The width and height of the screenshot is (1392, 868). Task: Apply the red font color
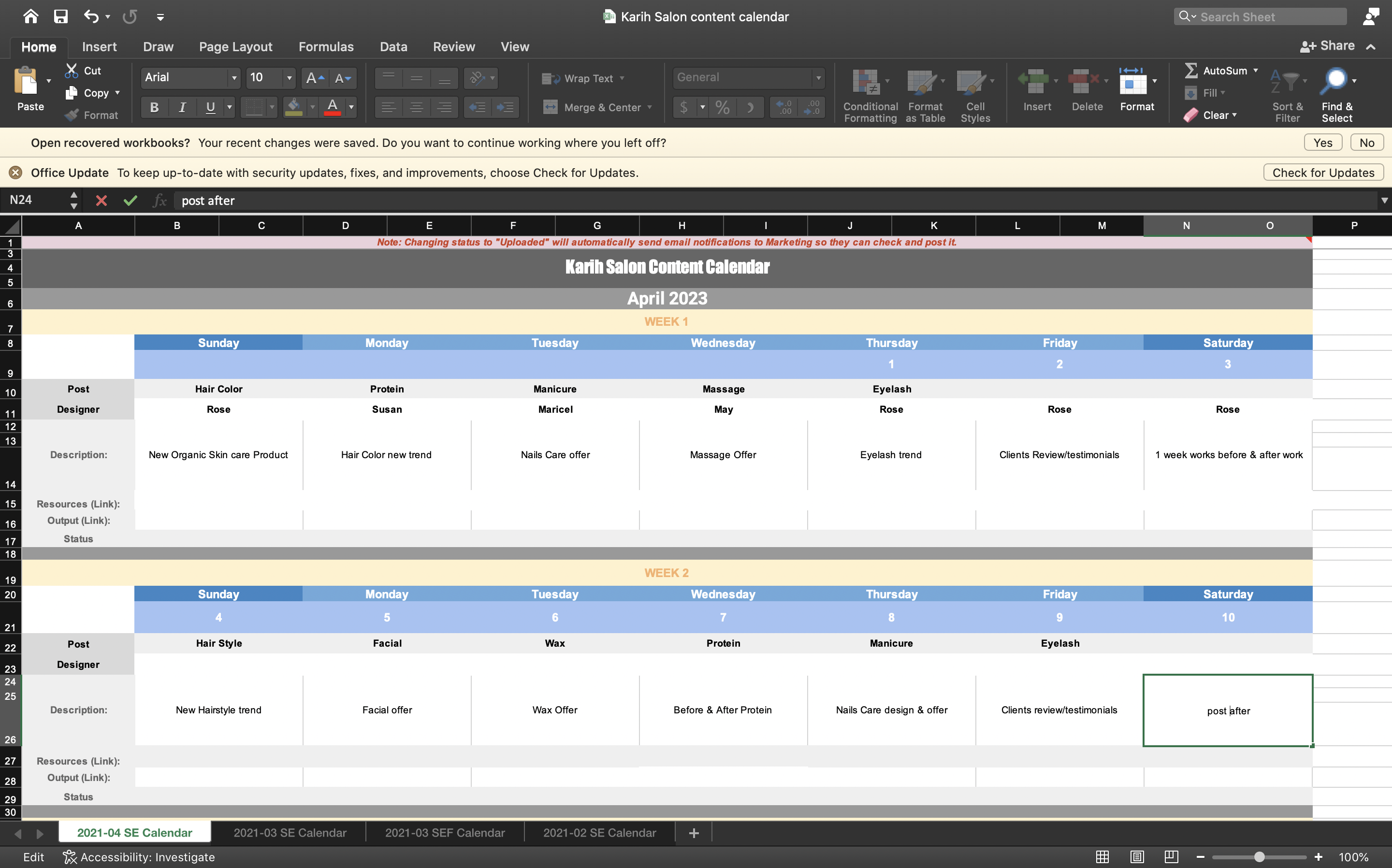(x=333, y=107)
